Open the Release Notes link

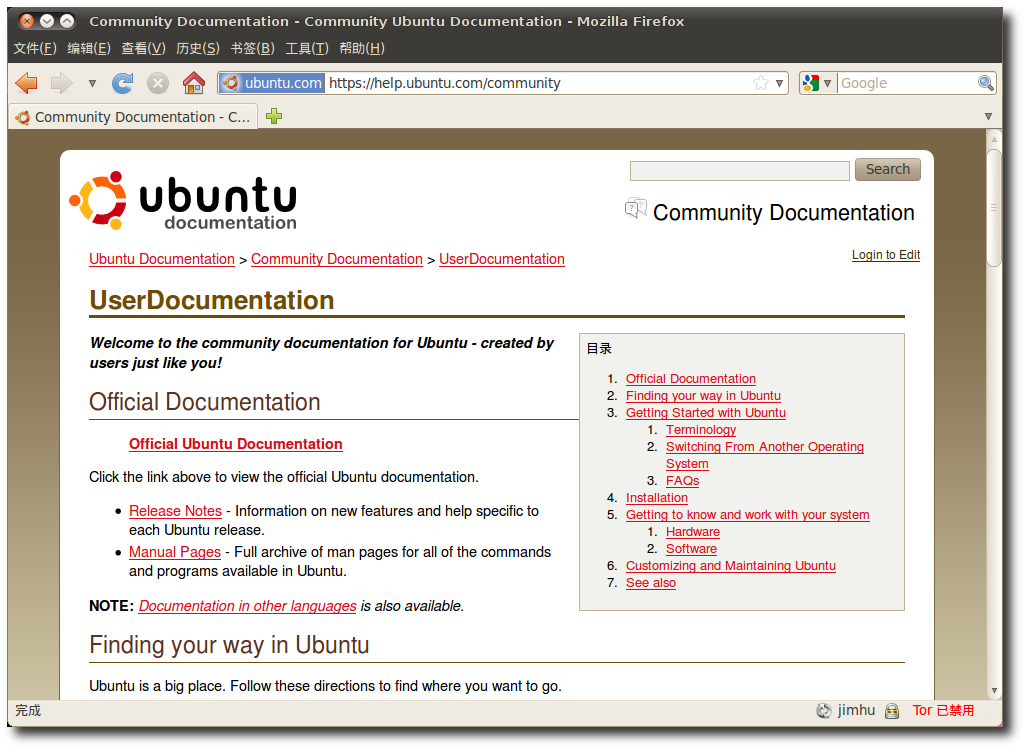(x=175, y=510)
